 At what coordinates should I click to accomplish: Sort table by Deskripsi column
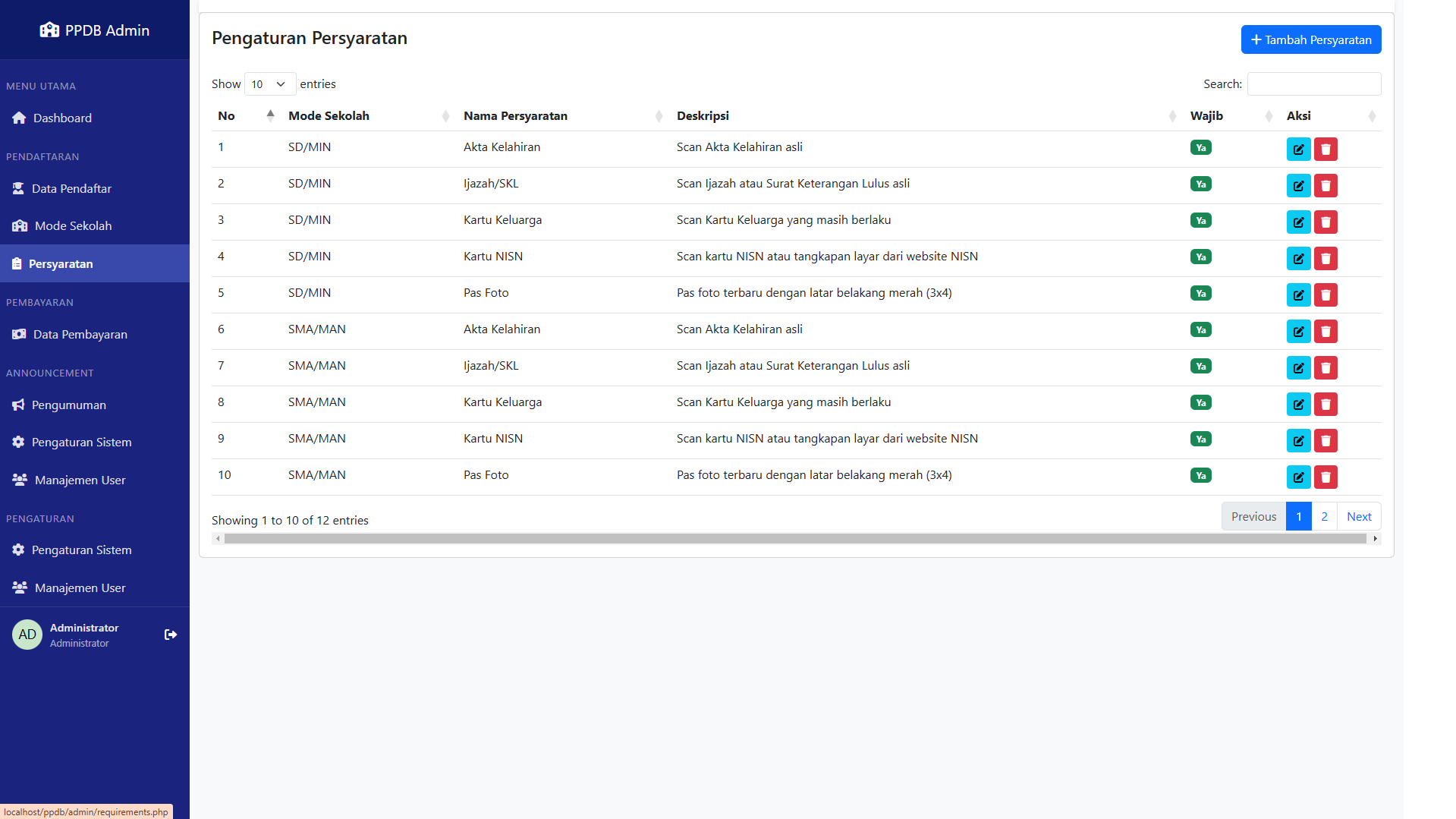[927, 116]
